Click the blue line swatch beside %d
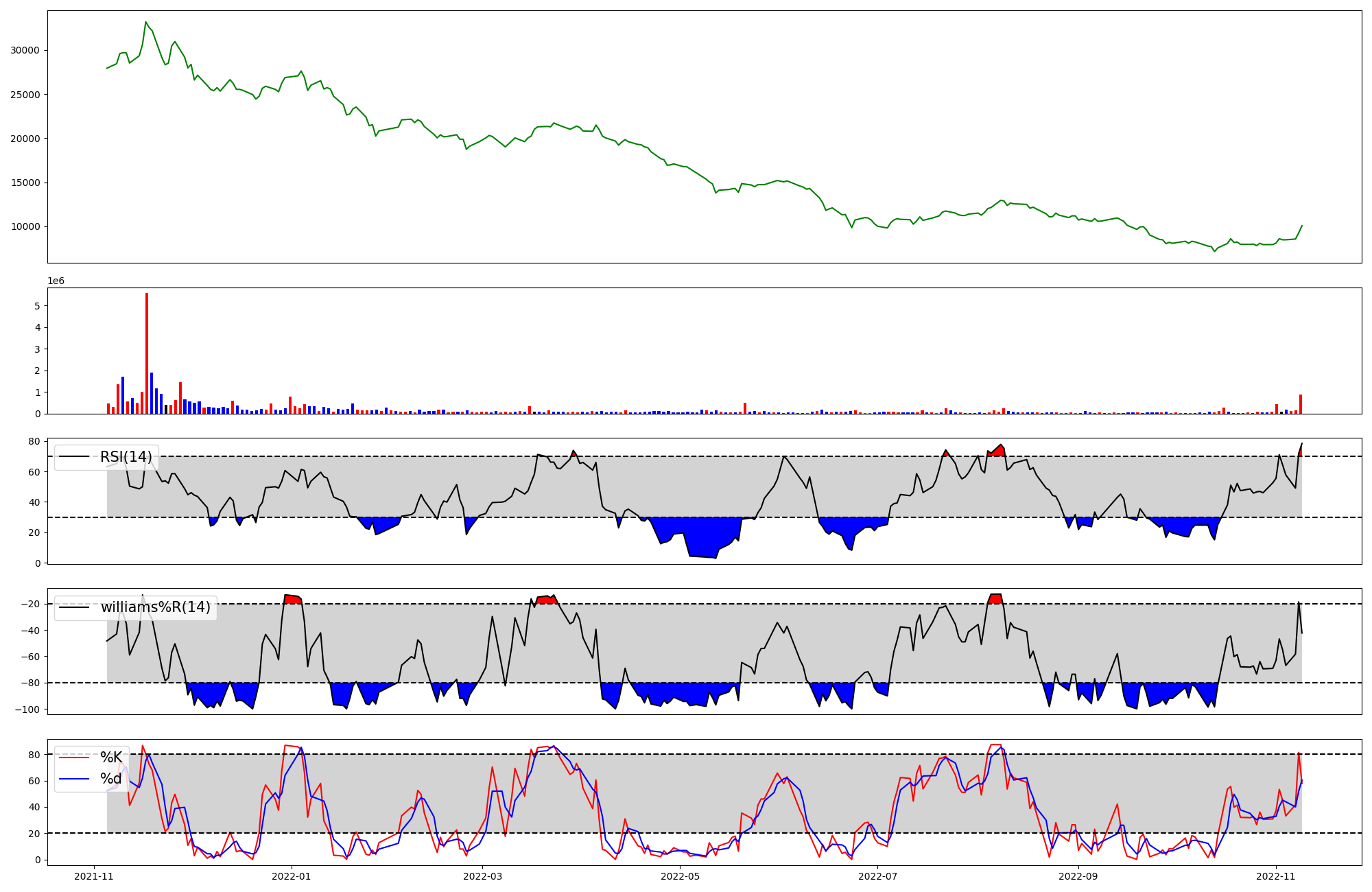This screenshot has height=892, width=1372. (x=74, y=779)
